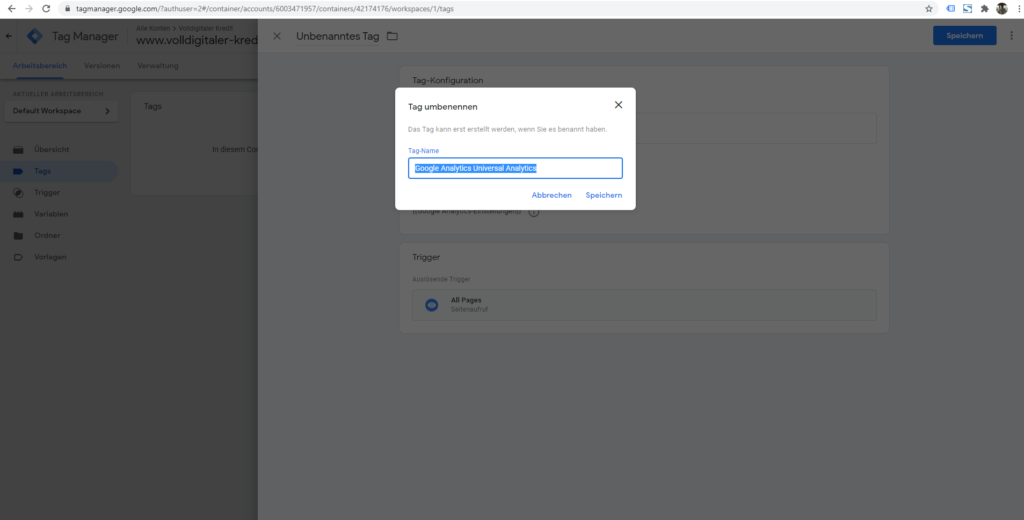
Task: Click the Variablen icon in sidebar
Action: pos(18,214)
